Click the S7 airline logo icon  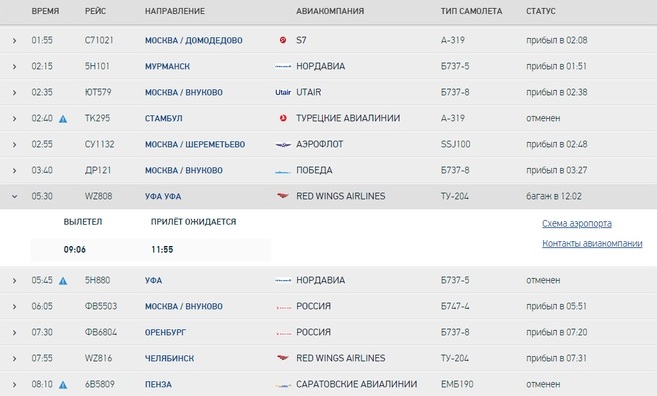283,40
